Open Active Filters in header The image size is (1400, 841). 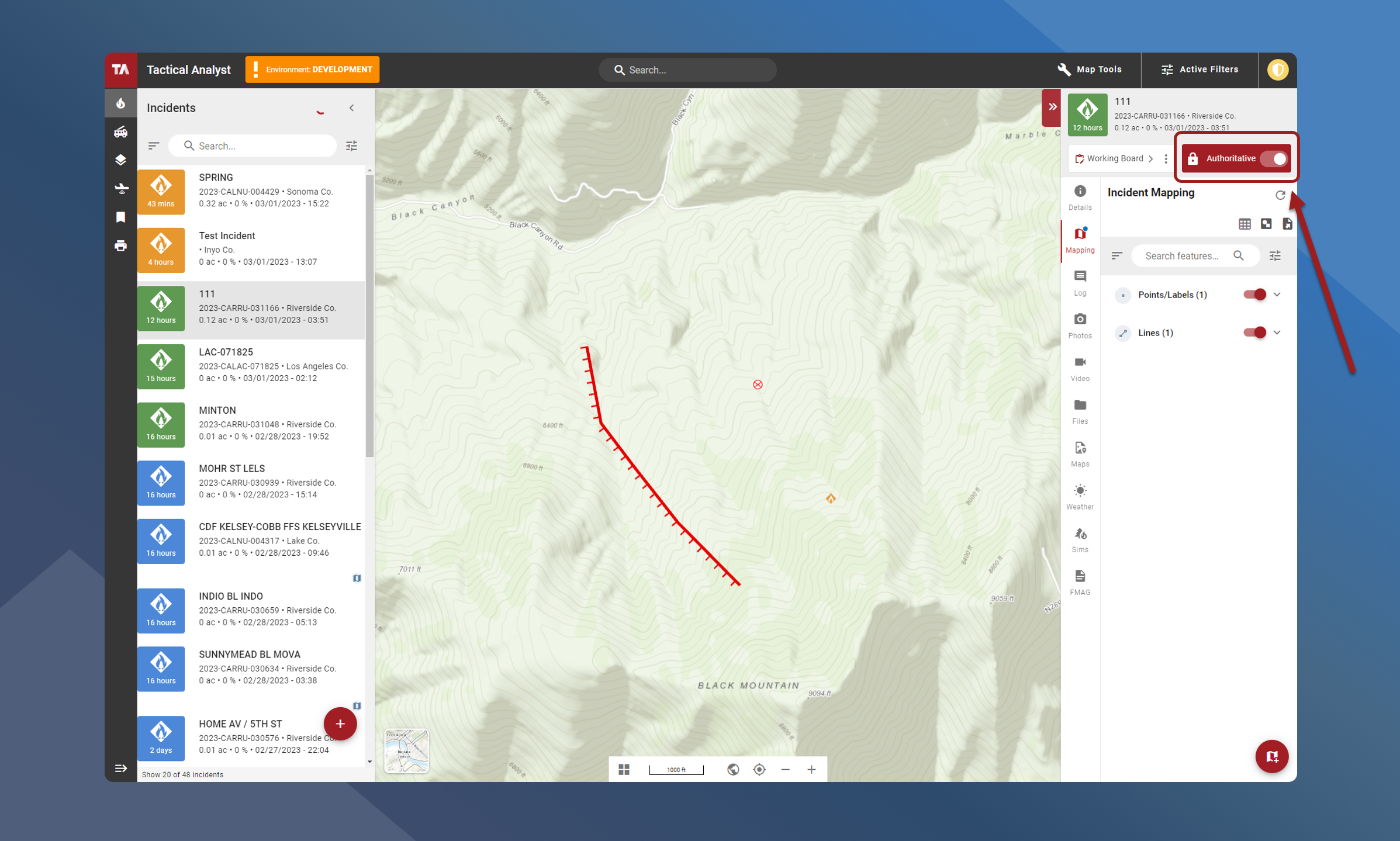pyautogui.click(x=1199, y=70)
